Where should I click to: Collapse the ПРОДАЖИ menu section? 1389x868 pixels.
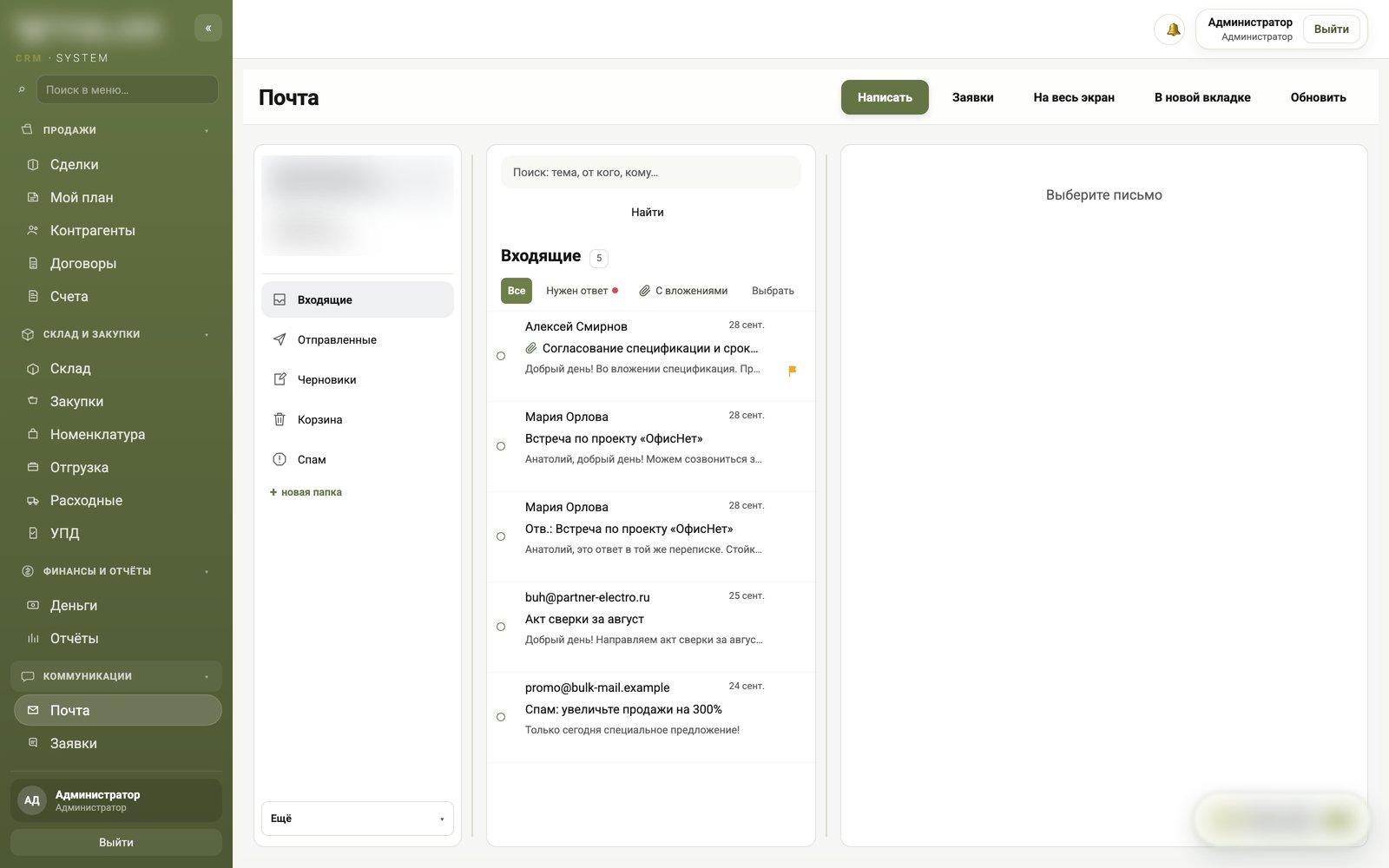tap(117, 130)
